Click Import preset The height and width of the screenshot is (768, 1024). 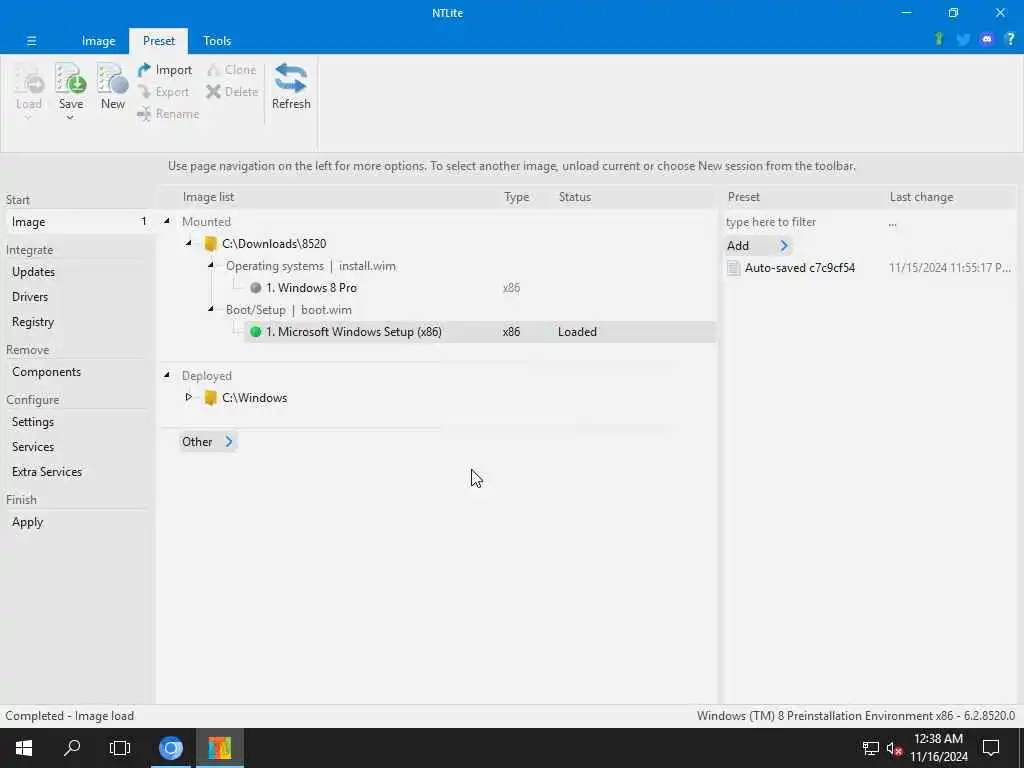[x=165, y=70]
